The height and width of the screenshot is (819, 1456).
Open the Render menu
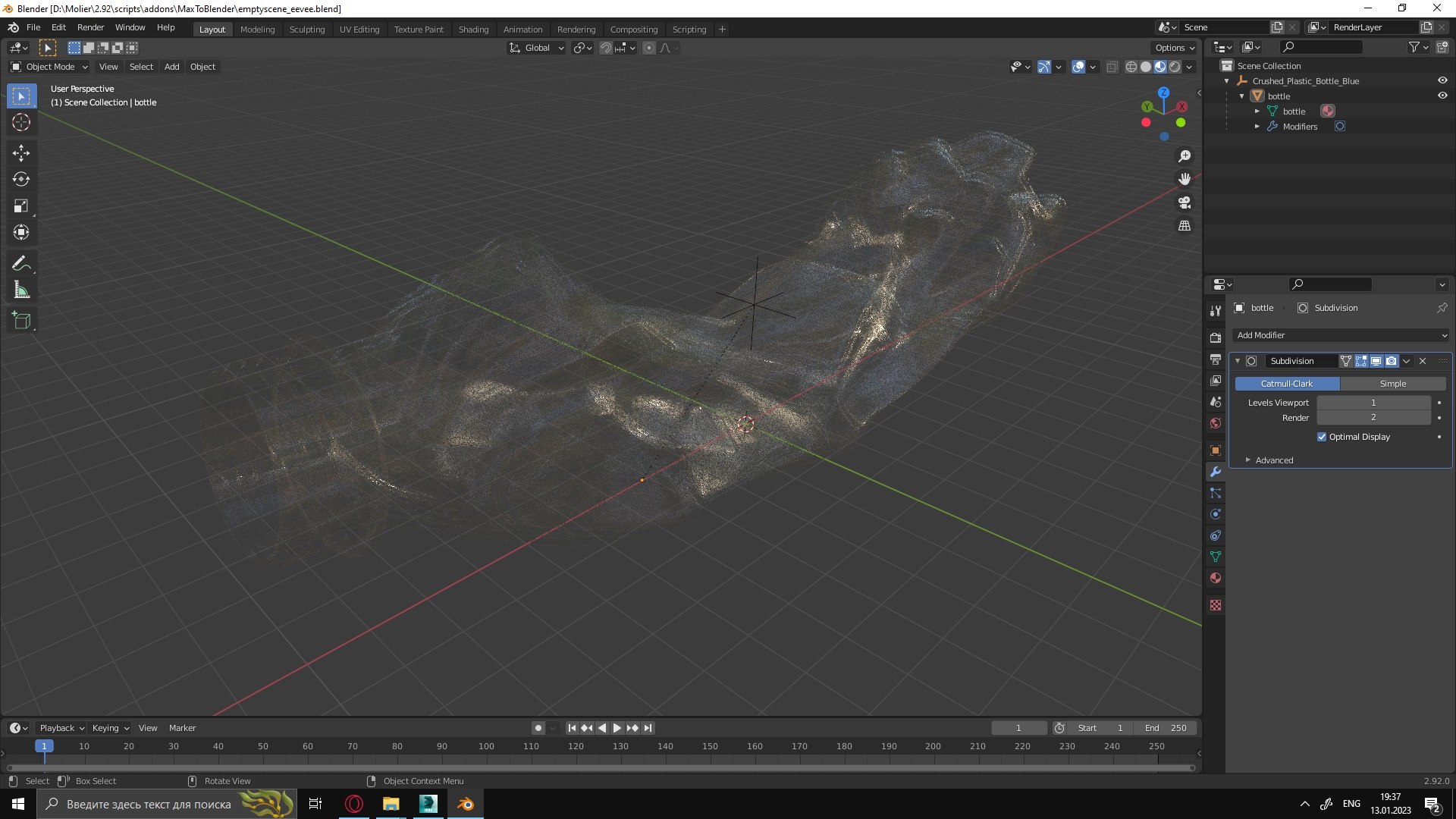[90, 27]
